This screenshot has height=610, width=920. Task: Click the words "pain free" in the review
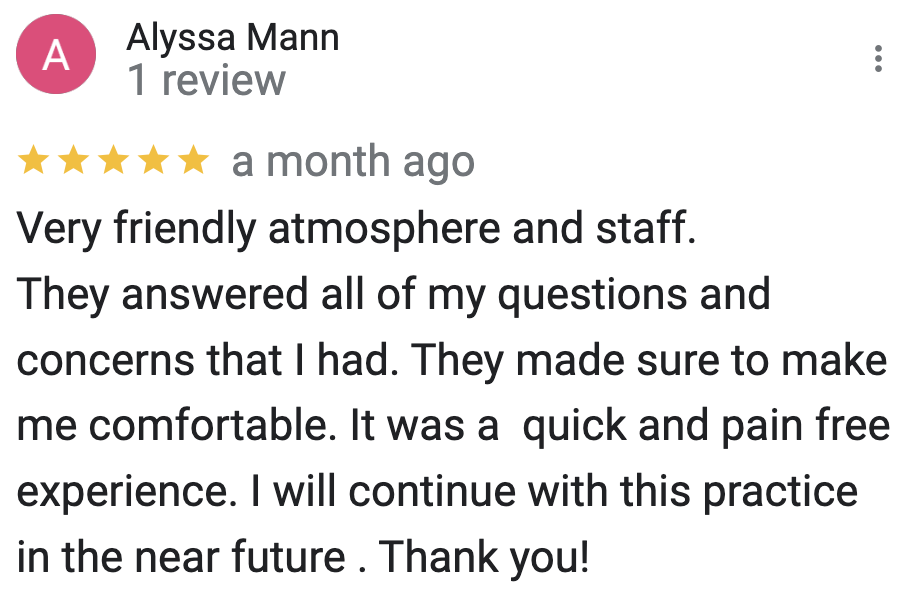[806, 426]
